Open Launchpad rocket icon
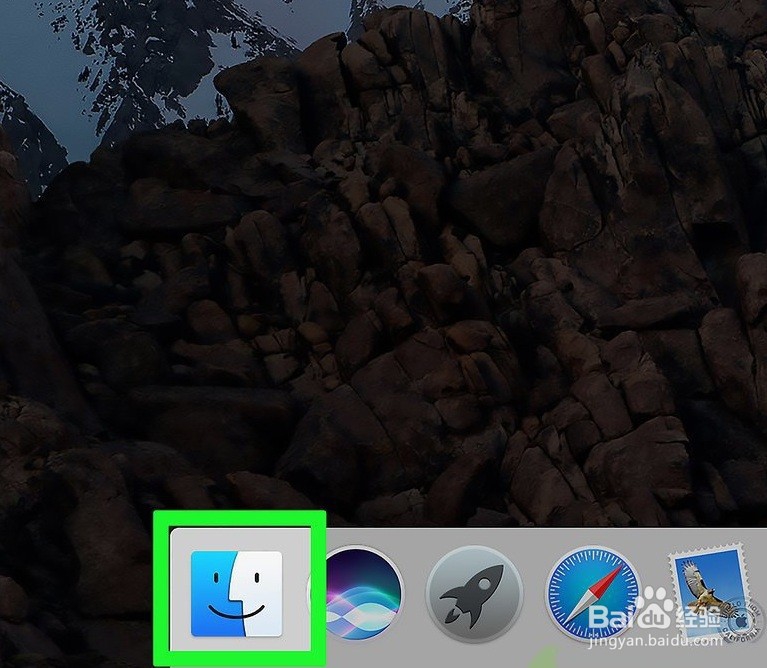Viewport: 767px width, 668px height. (474, 594)
